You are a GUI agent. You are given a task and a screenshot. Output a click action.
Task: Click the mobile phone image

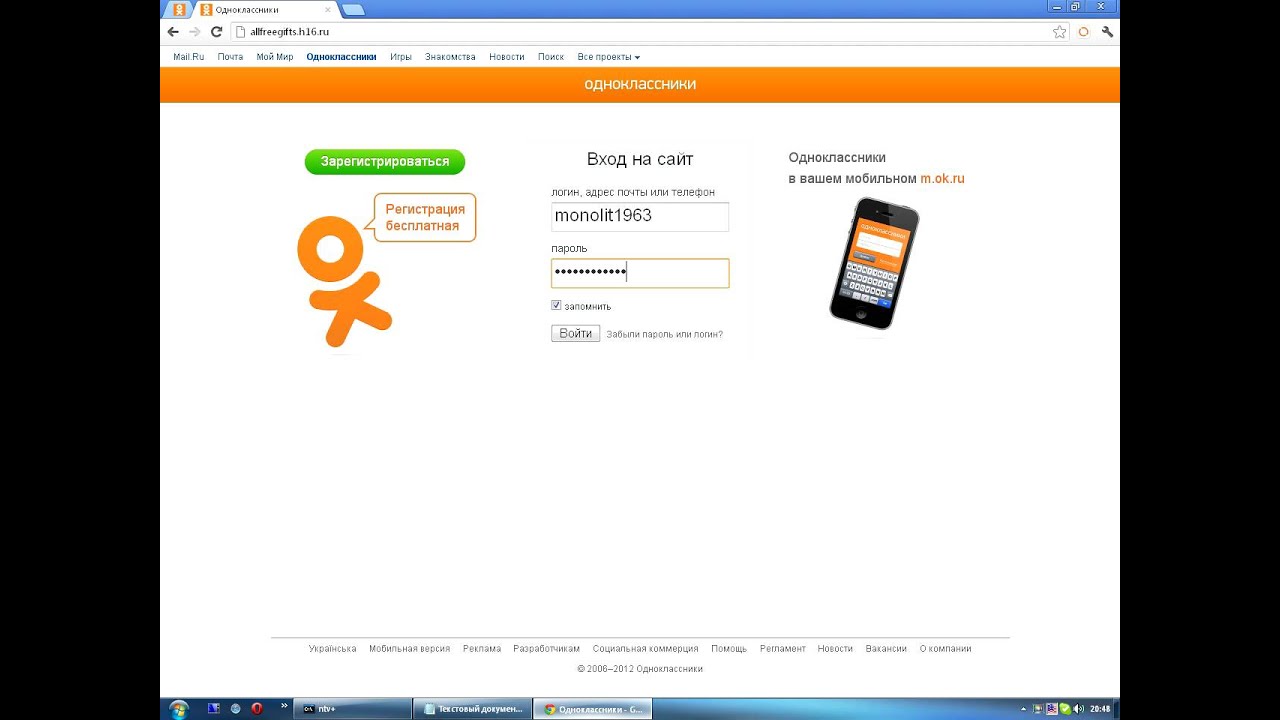(x=873, y=263)
